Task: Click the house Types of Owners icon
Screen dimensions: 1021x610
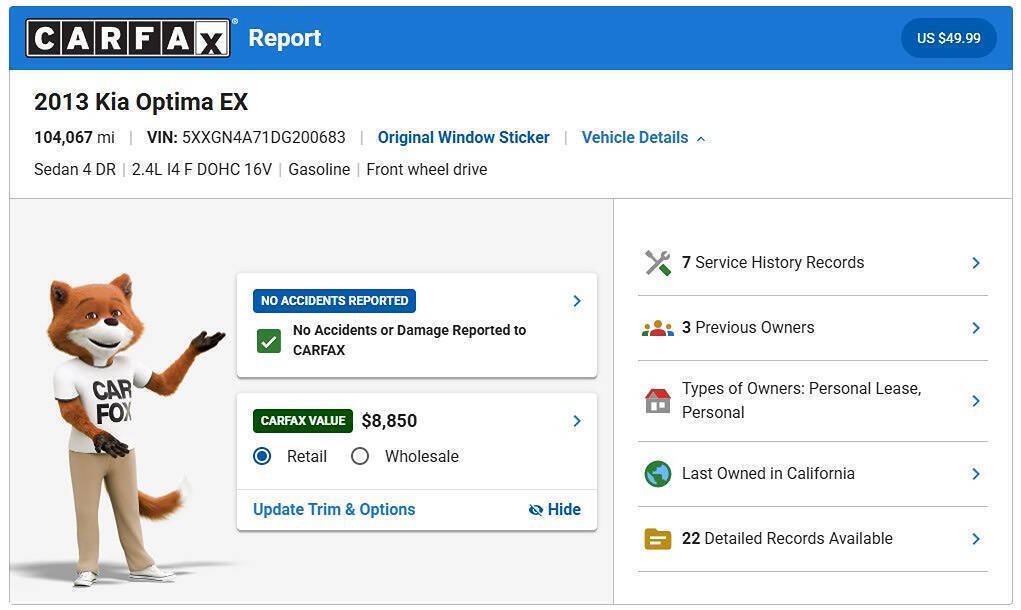Action: 658,400
